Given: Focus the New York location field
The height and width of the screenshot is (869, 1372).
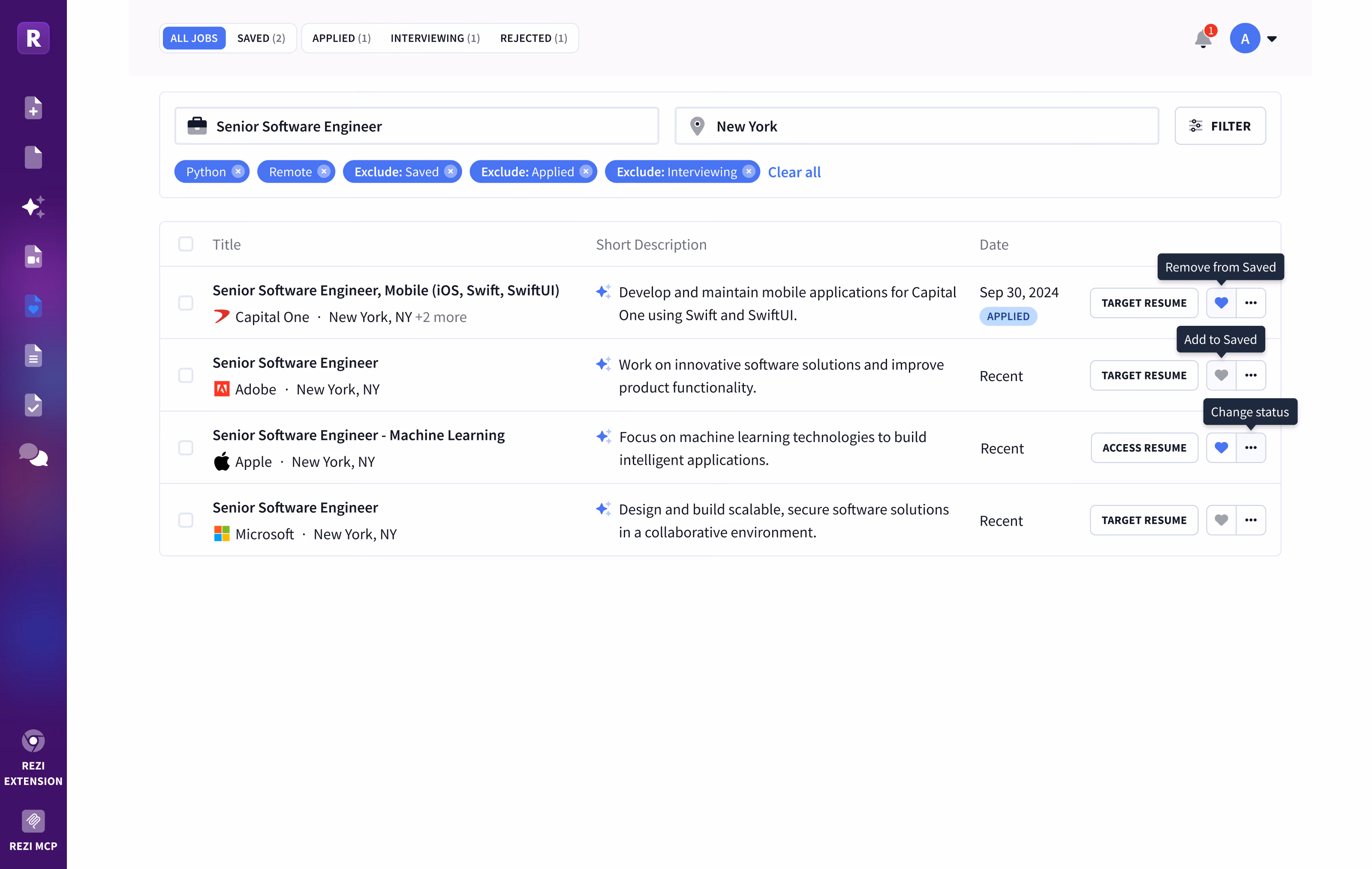Looking at the screenshot, I should coord(917,125).
